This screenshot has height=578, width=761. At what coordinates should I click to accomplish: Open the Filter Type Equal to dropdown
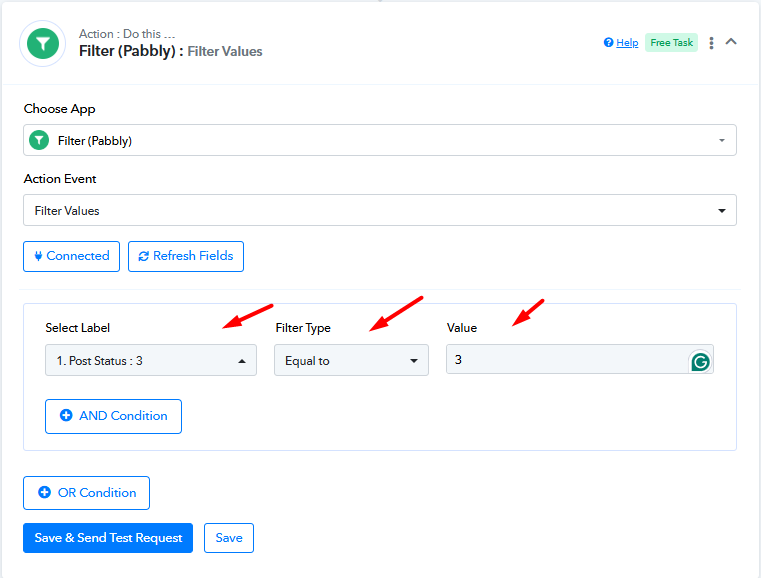pos(351,360)
